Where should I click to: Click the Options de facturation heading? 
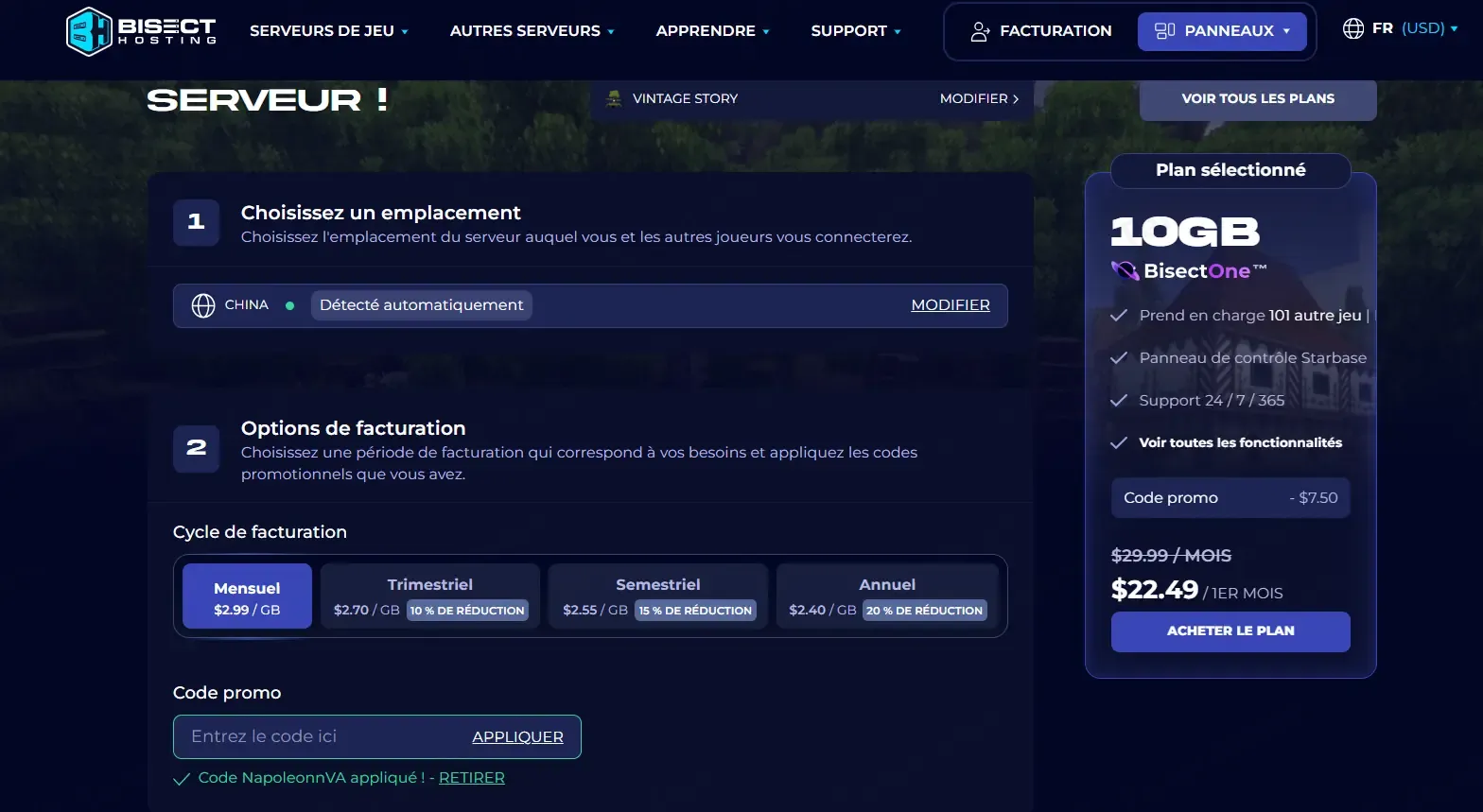[354, 428]
